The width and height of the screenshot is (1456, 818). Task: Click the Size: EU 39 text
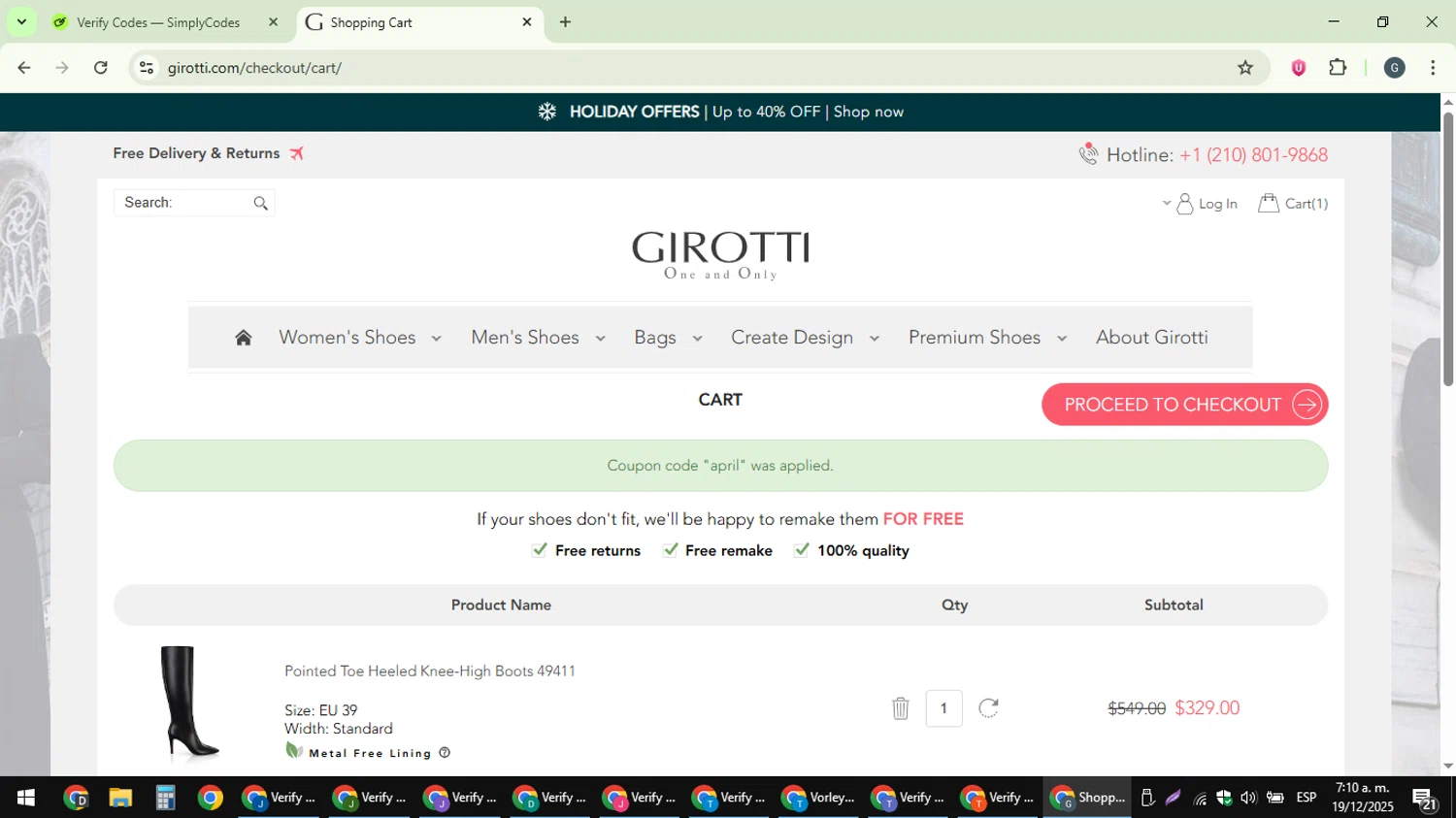[321, 710]
